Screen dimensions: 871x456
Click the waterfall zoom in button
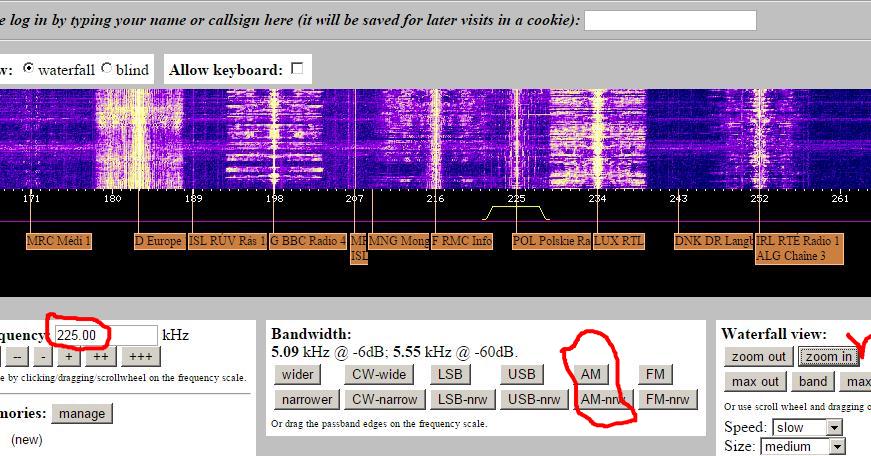(x=829, y=357)
